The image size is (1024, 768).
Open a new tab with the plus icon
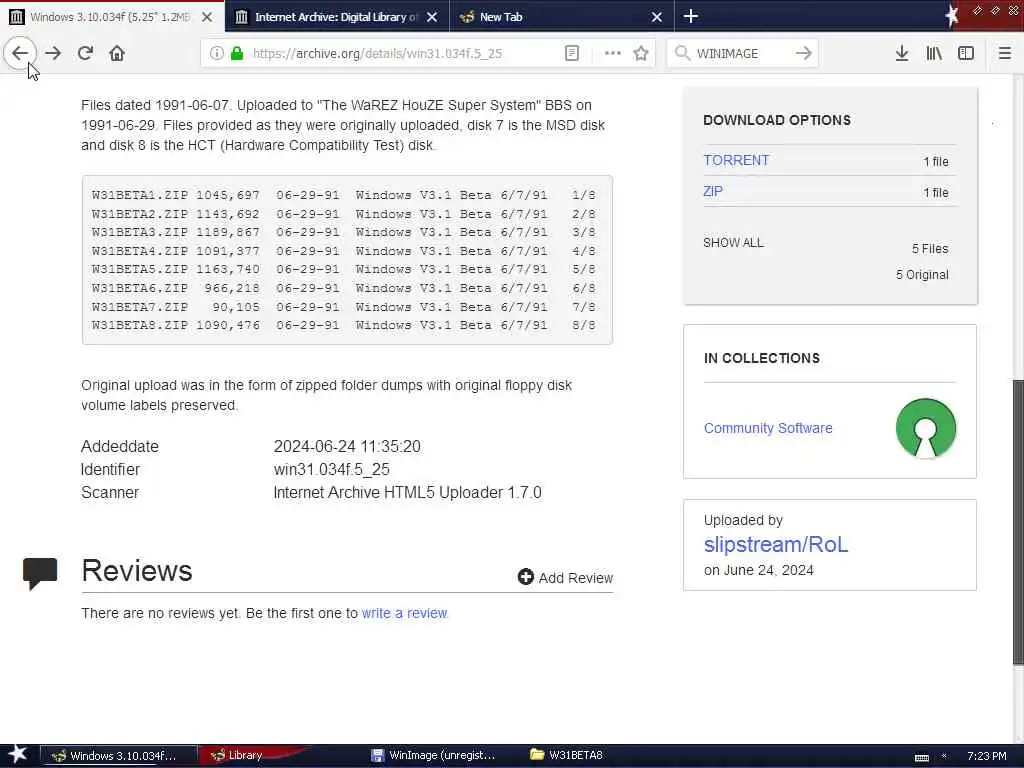(691, 16)
